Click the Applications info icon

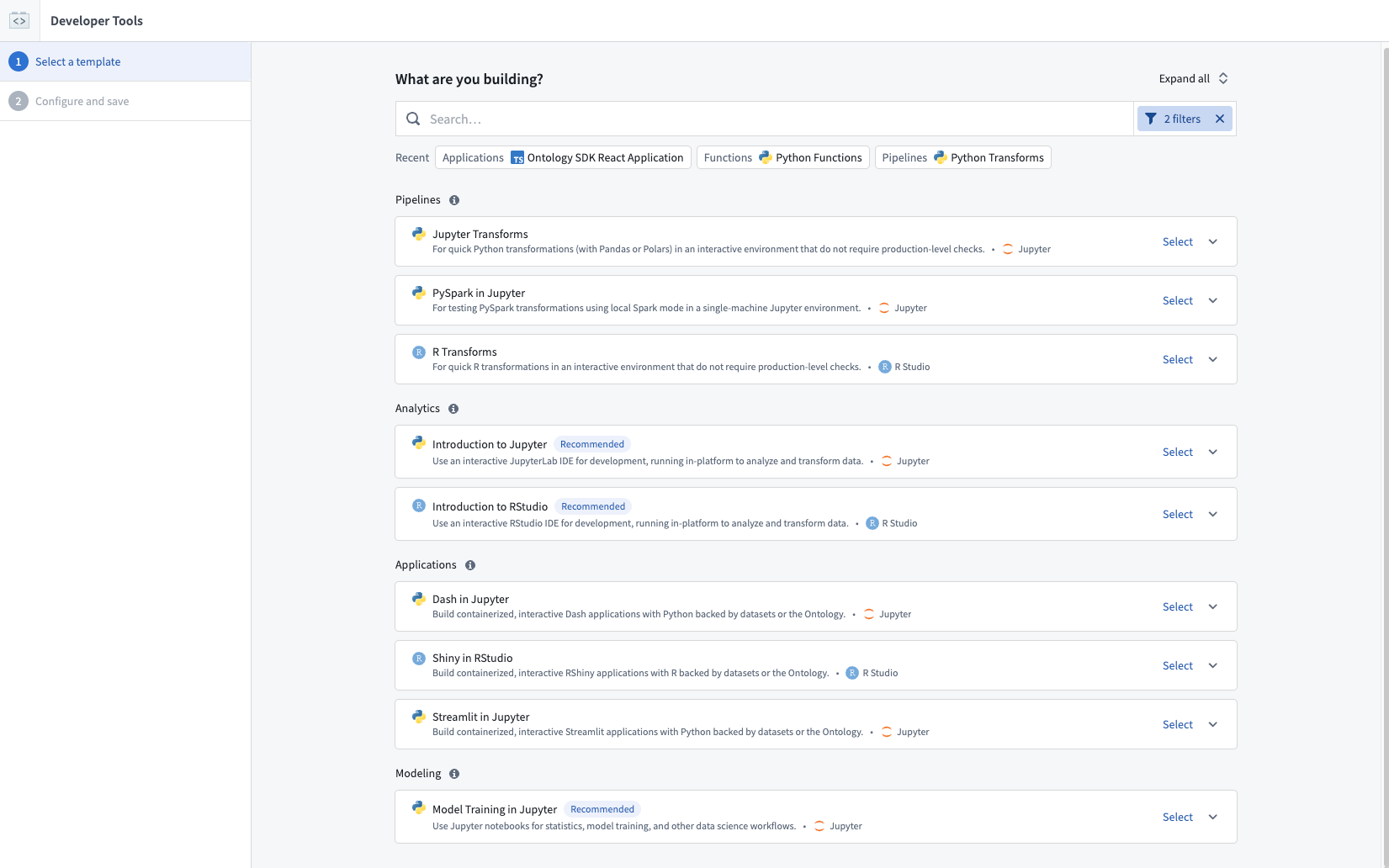pos(470,565)
